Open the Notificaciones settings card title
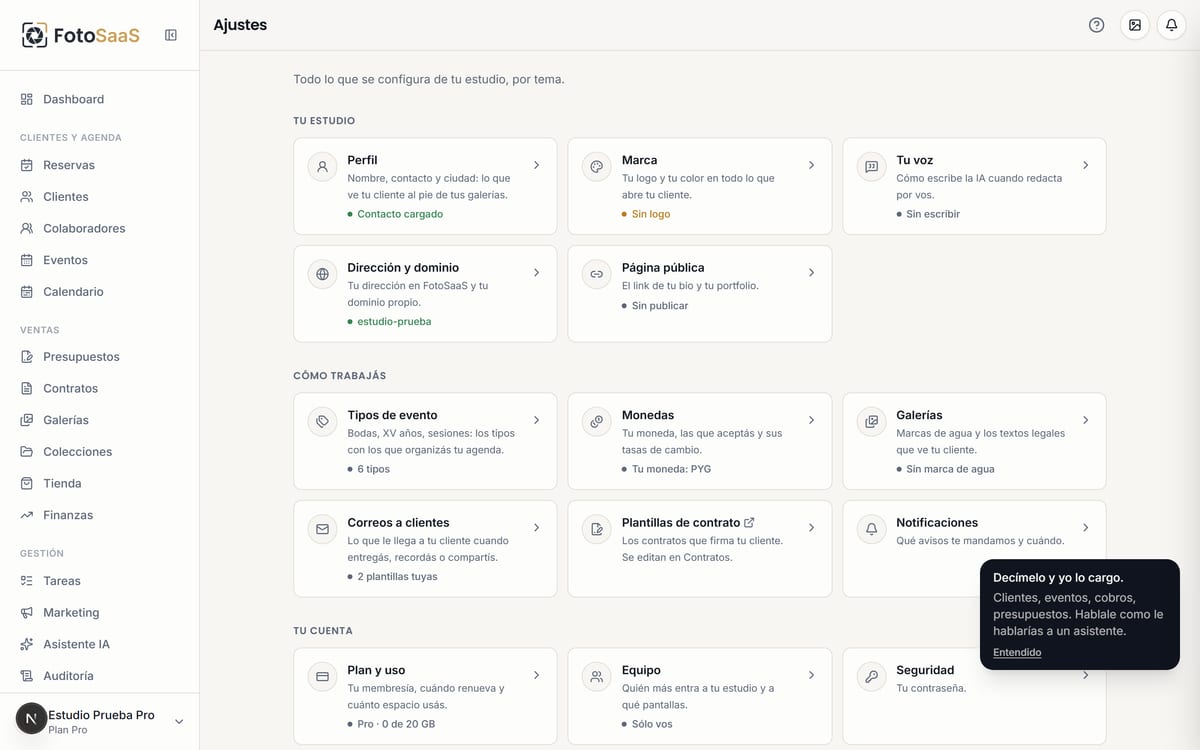 pyautogui.click(x=937, y=523)
